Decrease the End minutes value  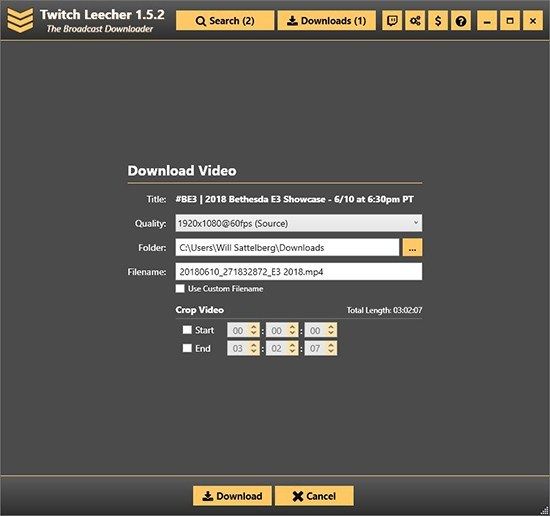(292, 352)
